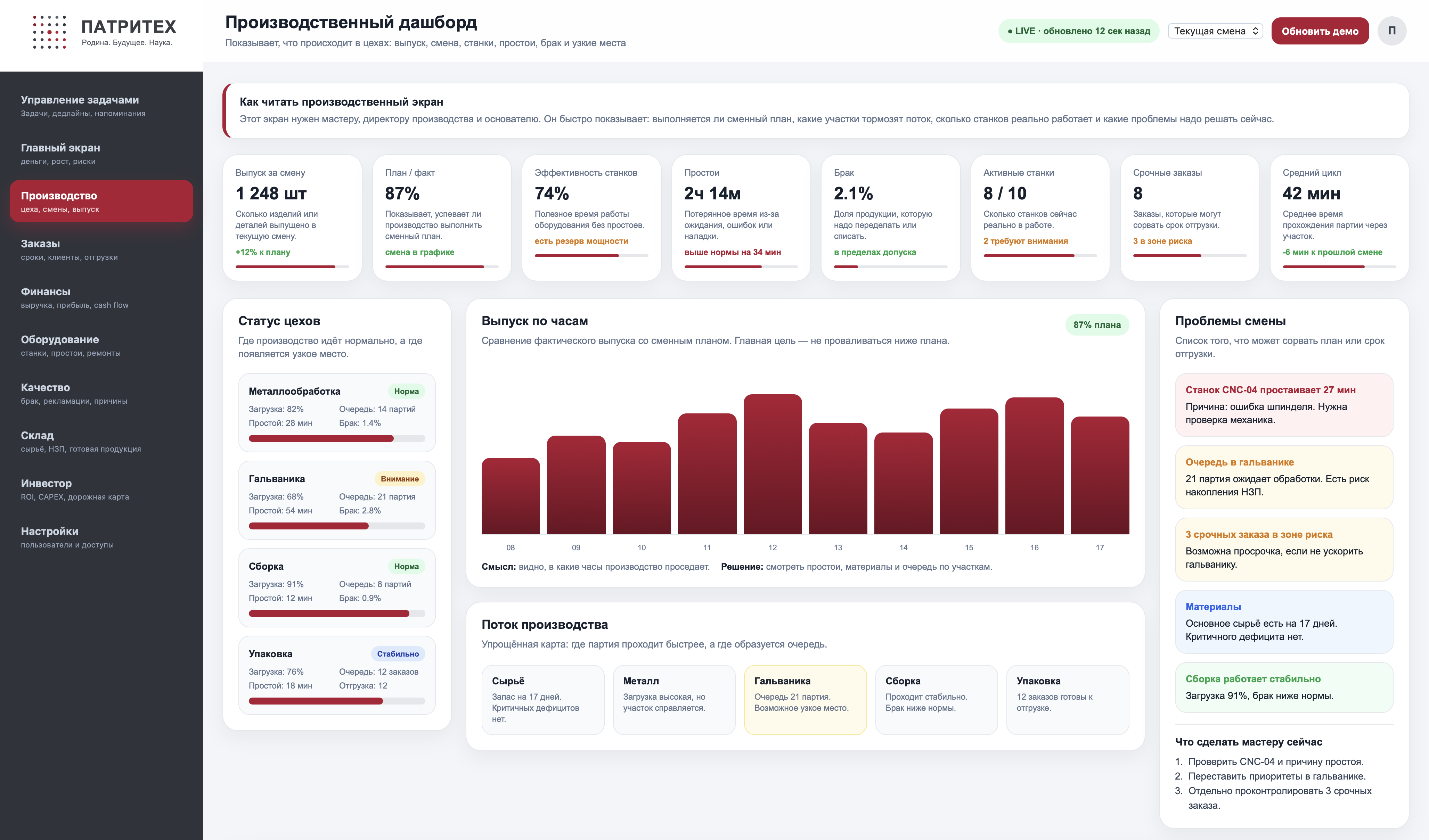Click the Гальваника load progress bar
The image size is (1429, 840).
[337, 526]
